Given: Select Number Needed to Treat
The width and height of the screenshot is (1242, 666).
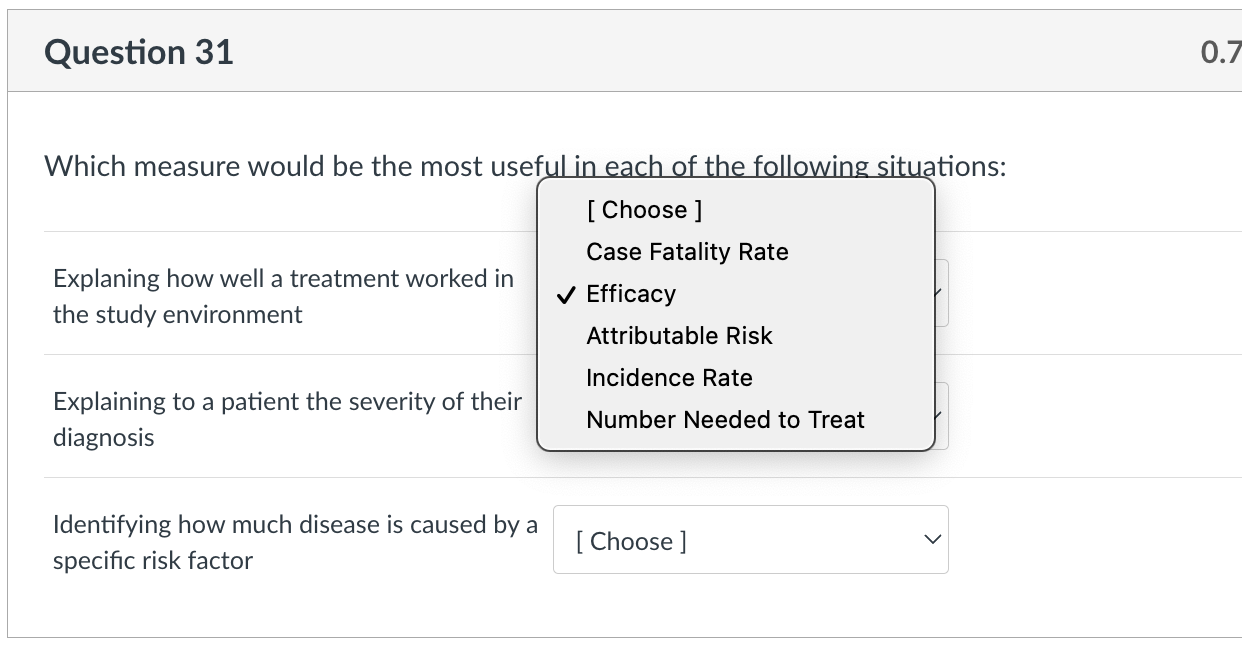Looking at the screenshot, I should coord(725,420).
